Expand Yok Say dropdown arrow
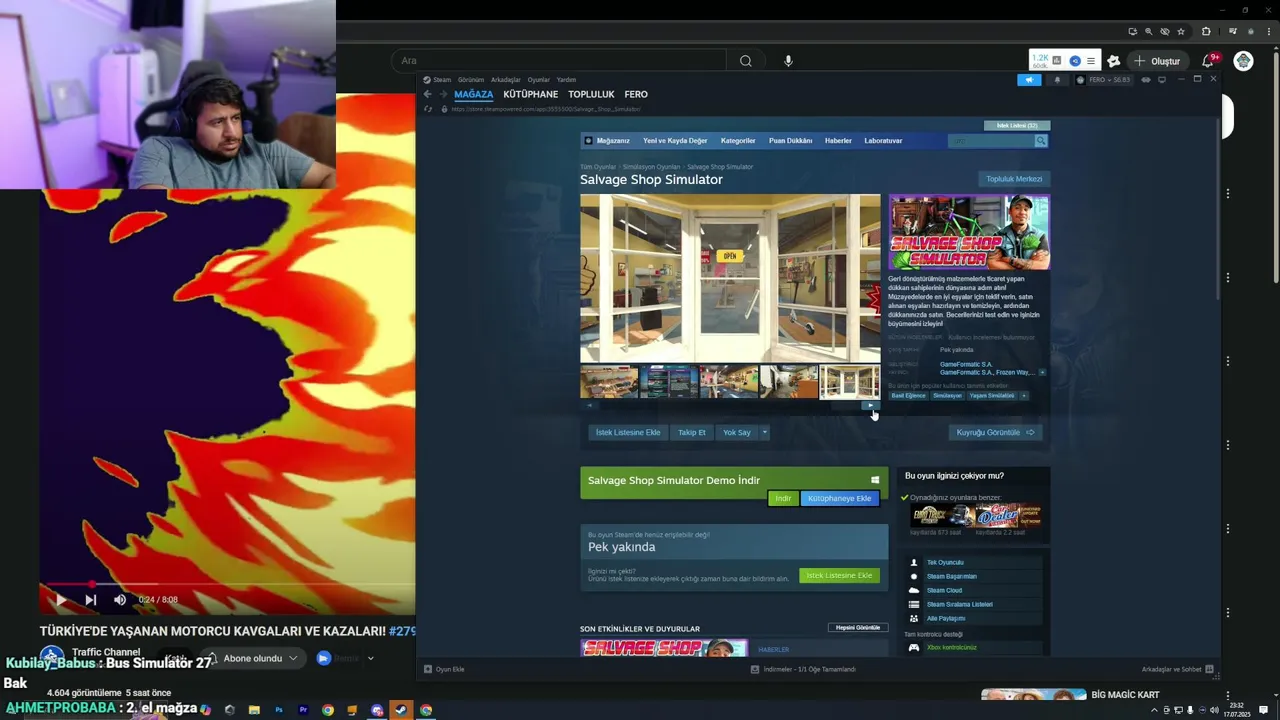Viewport: 1280px width, 720px height. (764, 432)
